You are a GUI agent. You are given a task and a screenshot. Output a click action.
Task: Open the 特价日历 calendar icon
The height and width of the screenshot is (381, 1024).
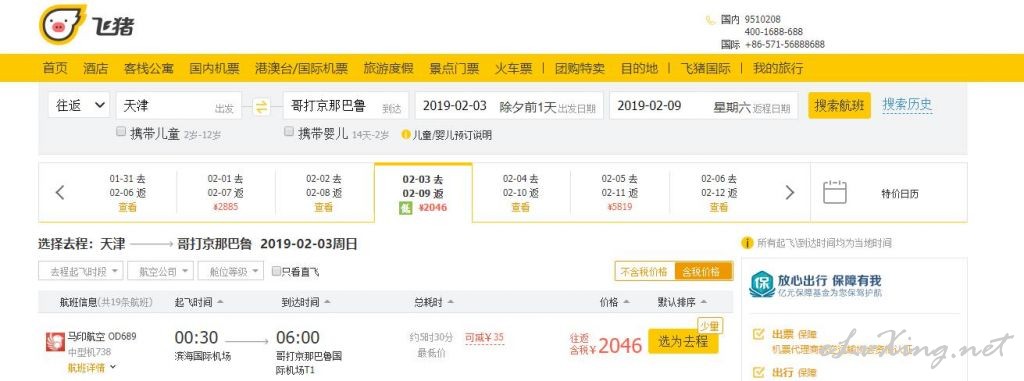(x=835, y=192)
